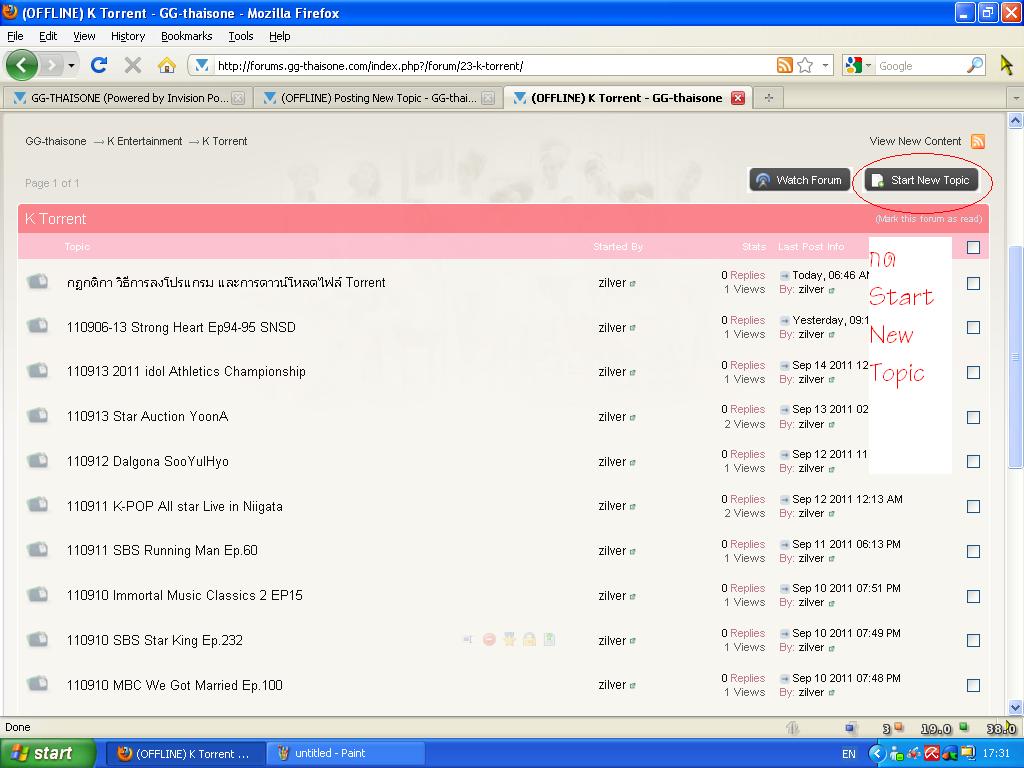
Task: Open the Tools menu
Action: (240, 36)
